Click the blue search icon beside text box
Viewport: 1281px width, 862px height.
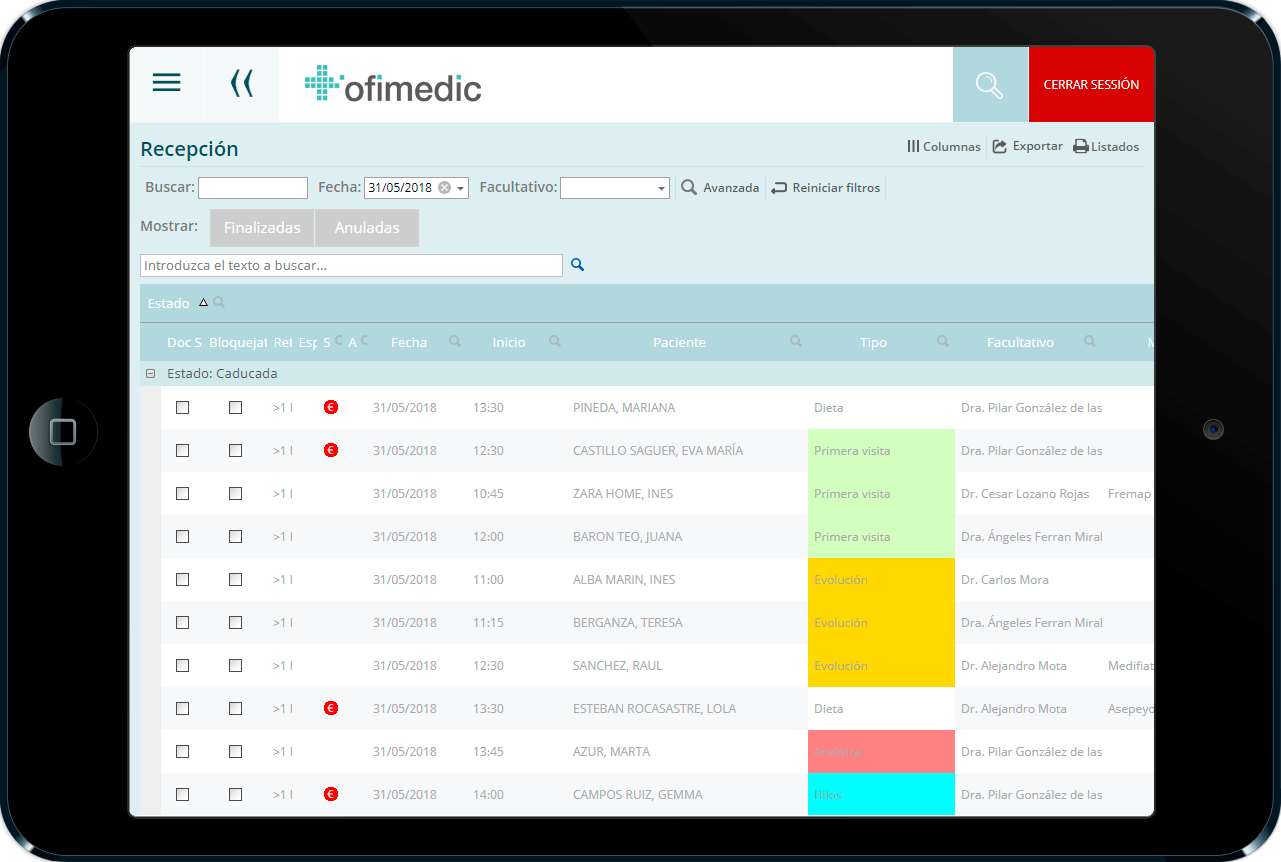coord(577,265)
